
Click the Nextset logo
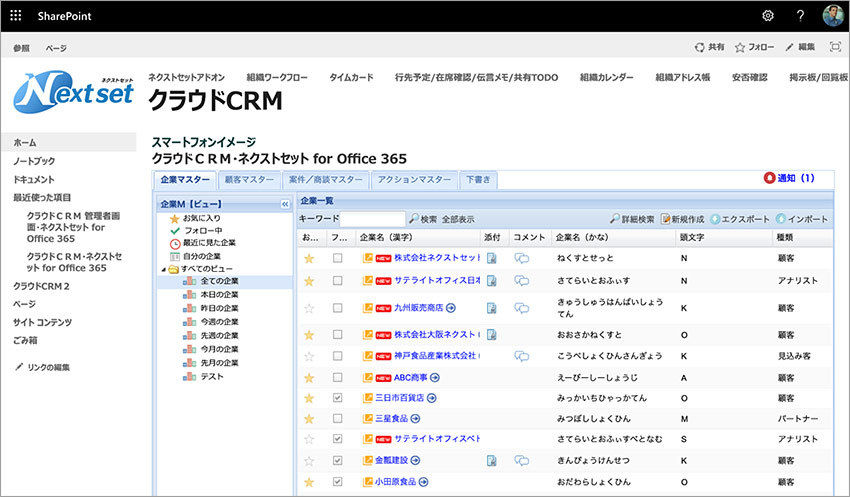[73, 92]
